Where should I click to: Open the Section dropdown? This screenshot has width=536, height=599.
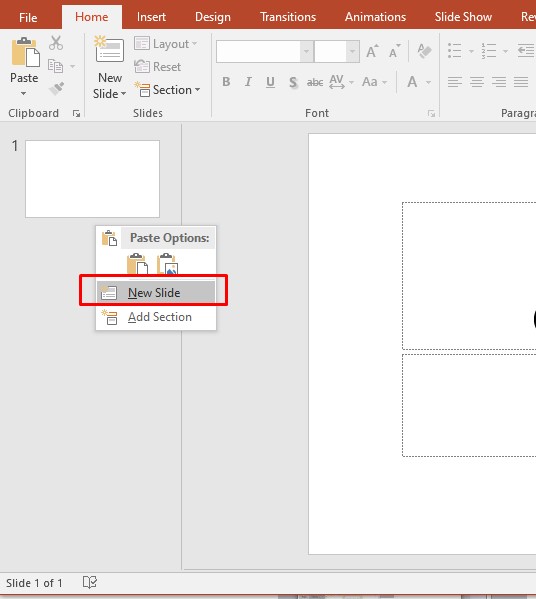[x=167, y=90]
